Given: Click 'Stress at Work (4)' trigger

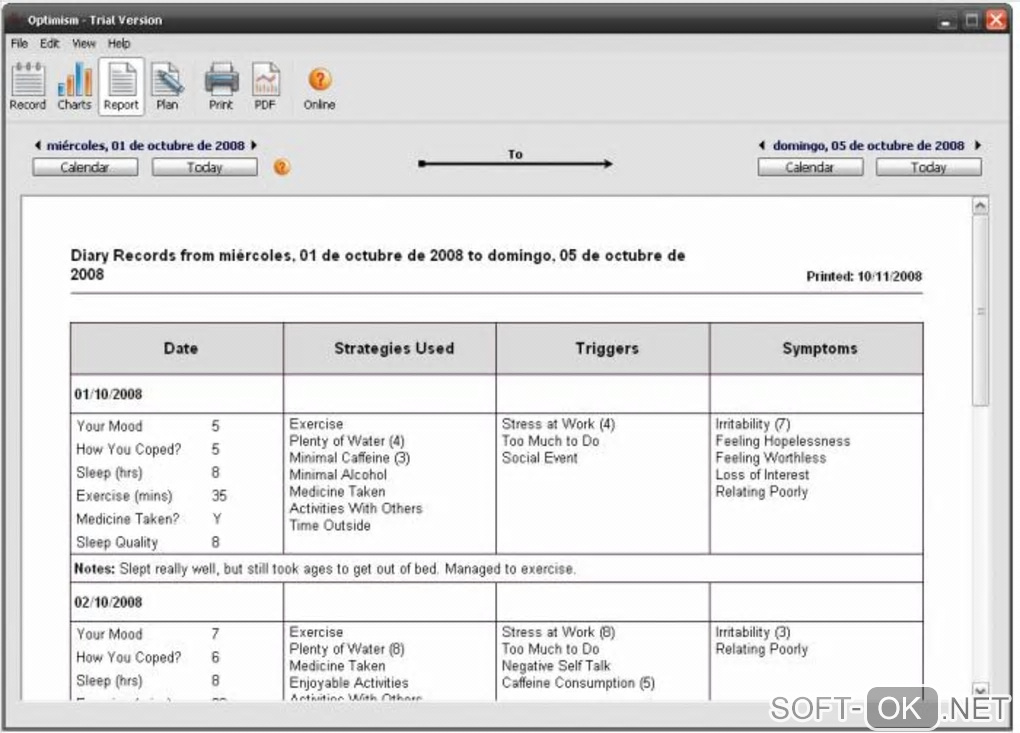Looking at the screenshot, I should [x=558, y=424].
